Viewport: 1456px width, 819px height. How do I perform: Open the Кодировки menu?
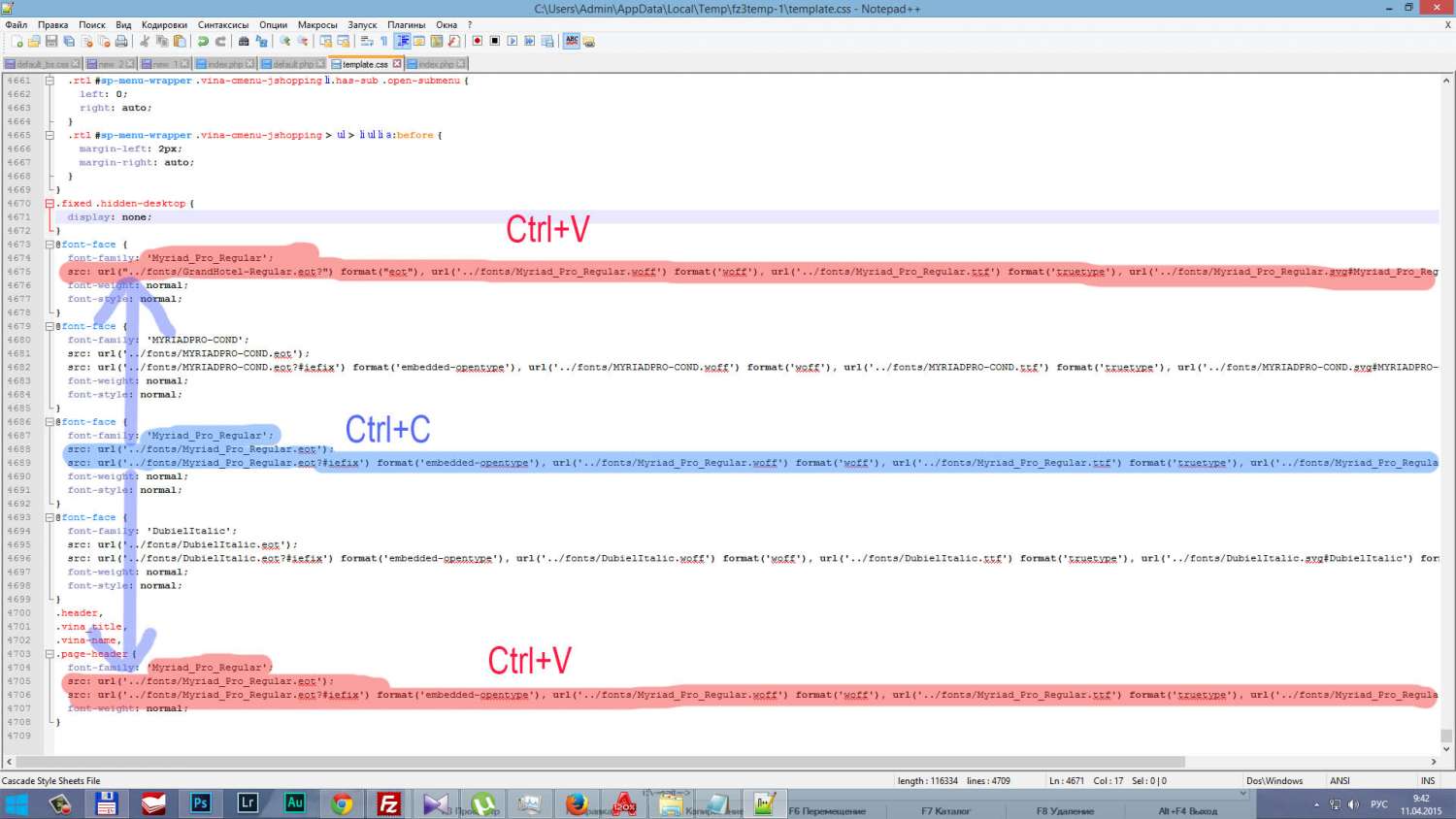coord(164,24)
